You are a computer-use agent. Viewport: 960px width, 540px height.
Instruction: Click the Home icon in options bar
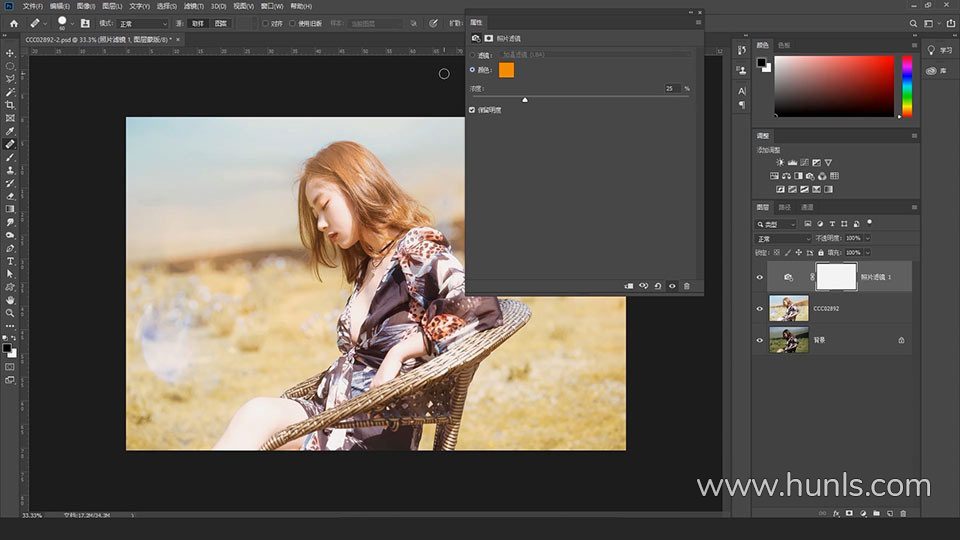14,23
